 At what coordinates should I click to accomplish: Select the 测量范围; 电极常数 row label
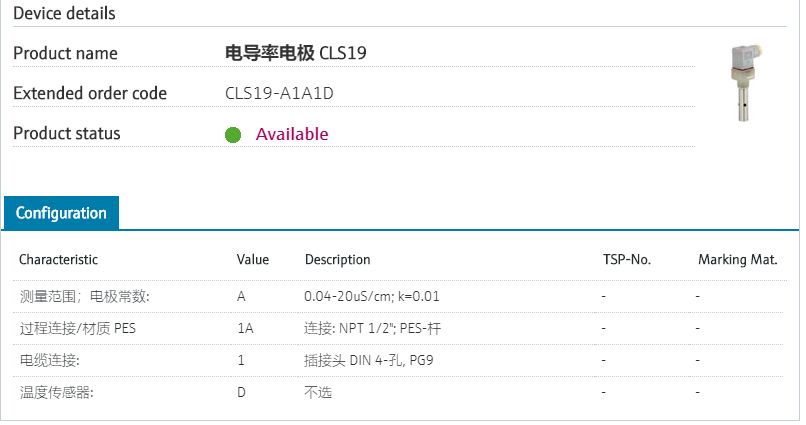pos(84,297)
